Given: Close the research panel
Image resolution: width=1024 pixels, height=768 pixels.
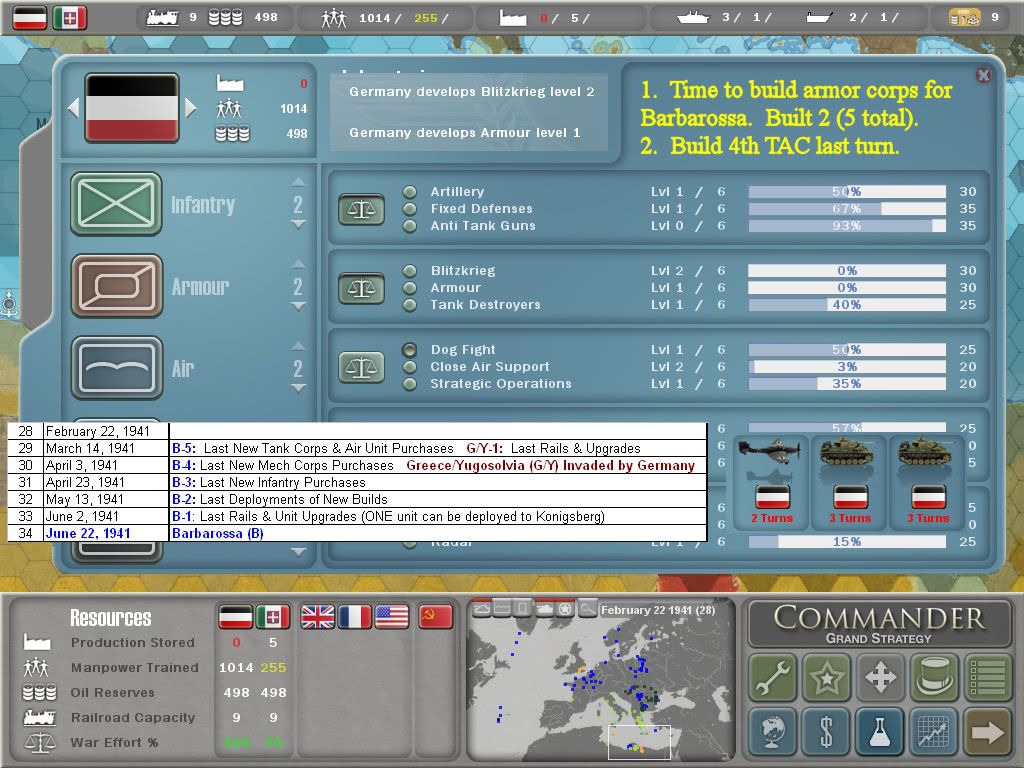Looking at the screenshot, I should (983, 75).
